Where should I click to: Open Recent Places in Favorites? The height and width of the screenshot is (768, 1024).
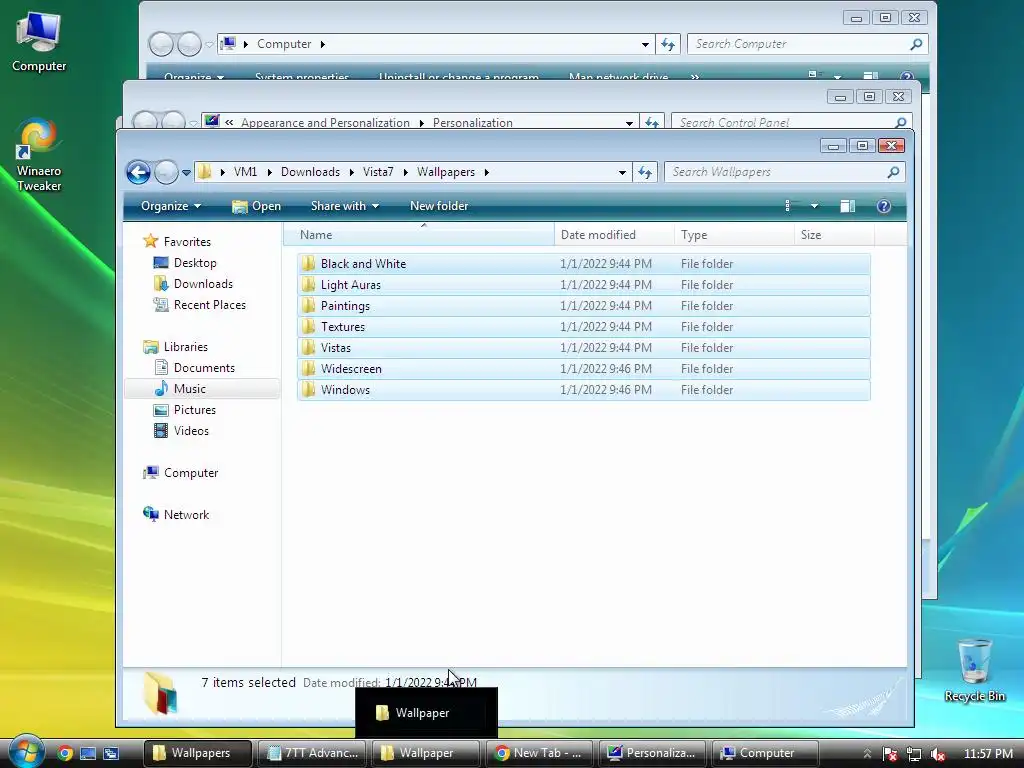coord(199,304)
